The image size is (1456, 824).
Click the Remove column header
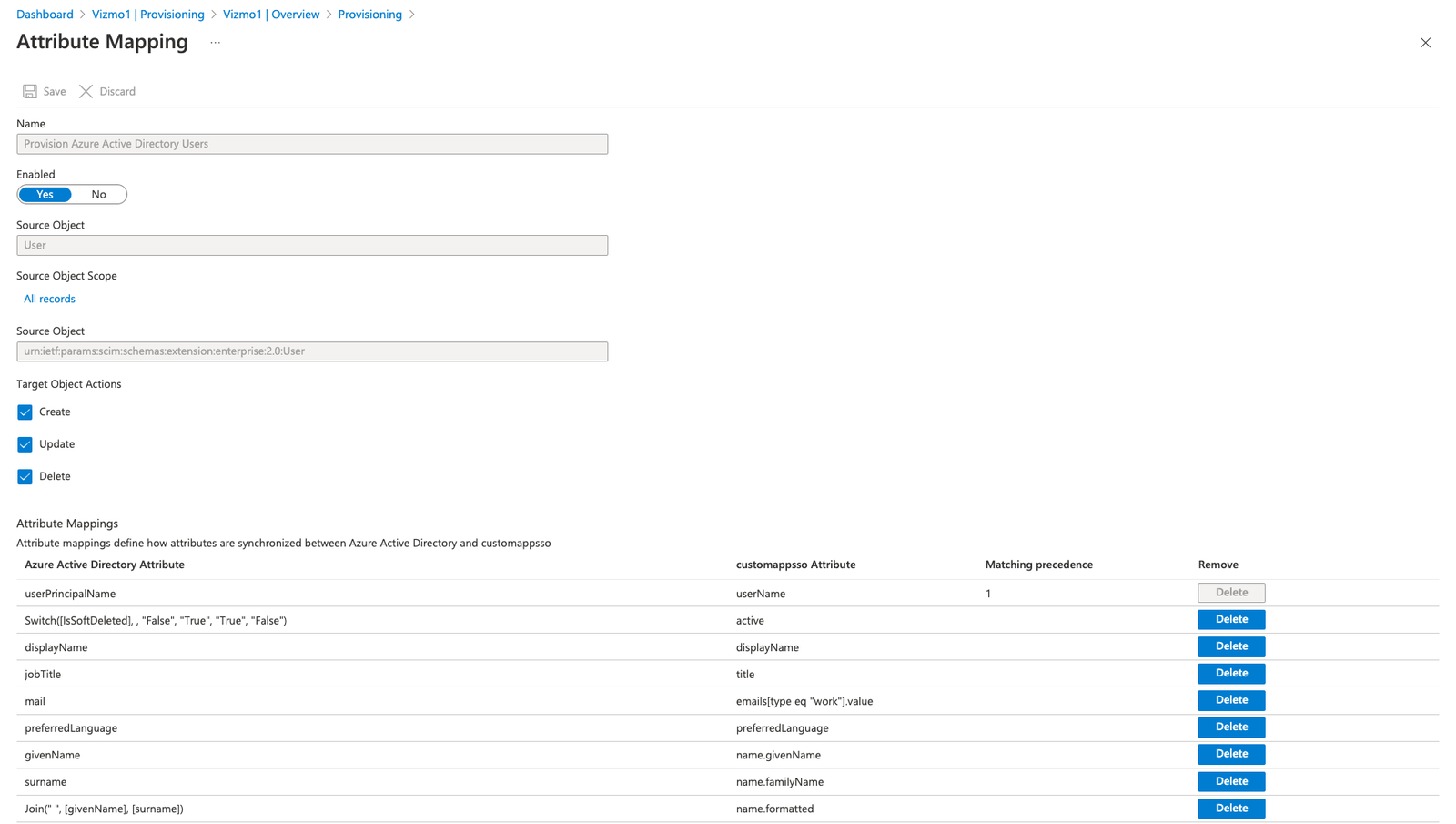click(x=1218, y=565)
